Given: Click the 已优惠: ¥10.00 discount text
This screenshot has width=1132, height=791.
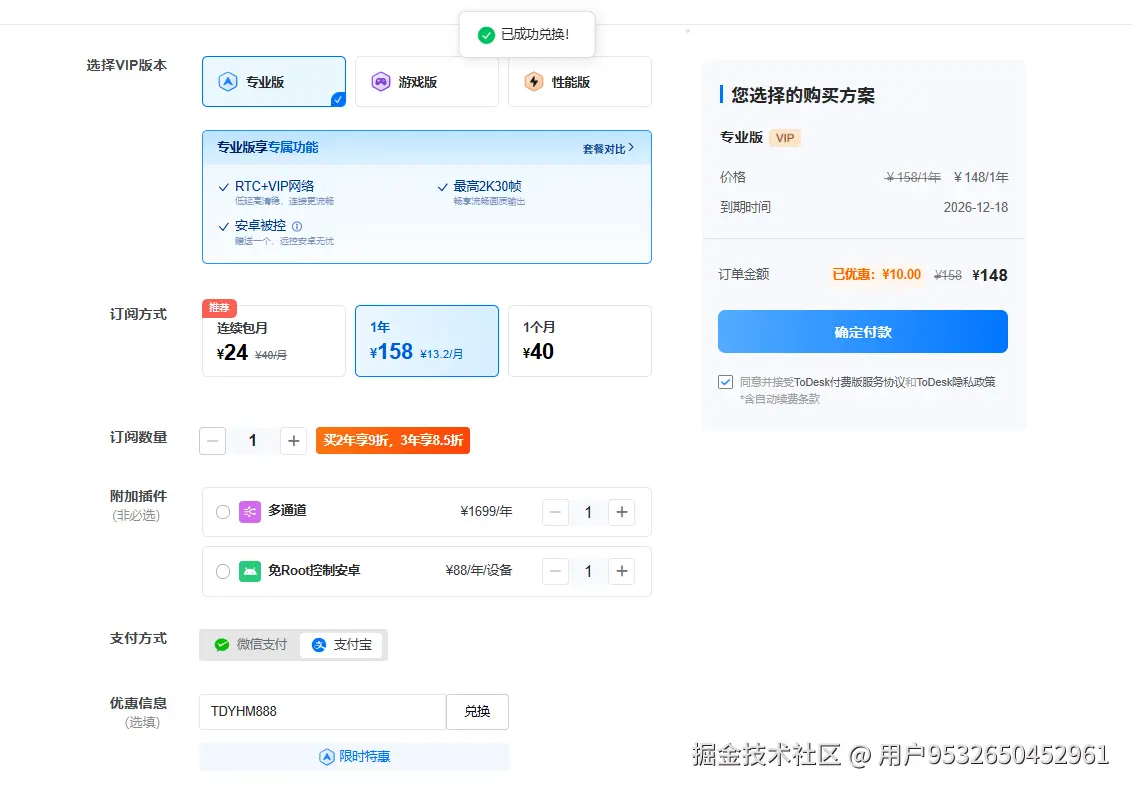Looking at the screenshot, I should (x=876, y=274).
